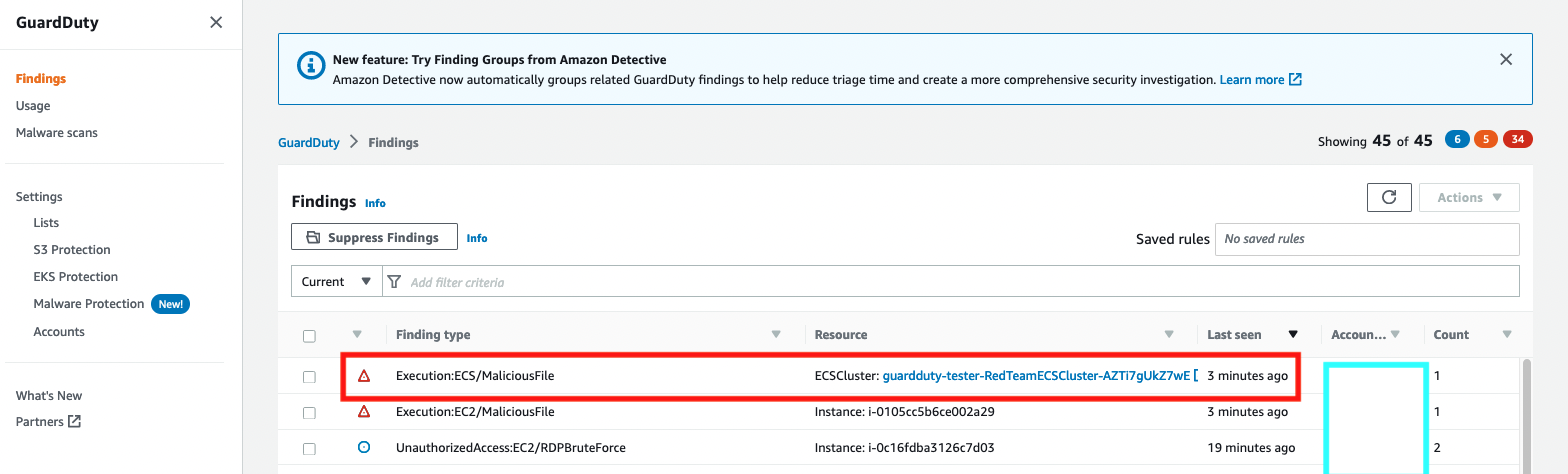
Task: Click the blue low-severity count badge
Action: pos(1456,140)
